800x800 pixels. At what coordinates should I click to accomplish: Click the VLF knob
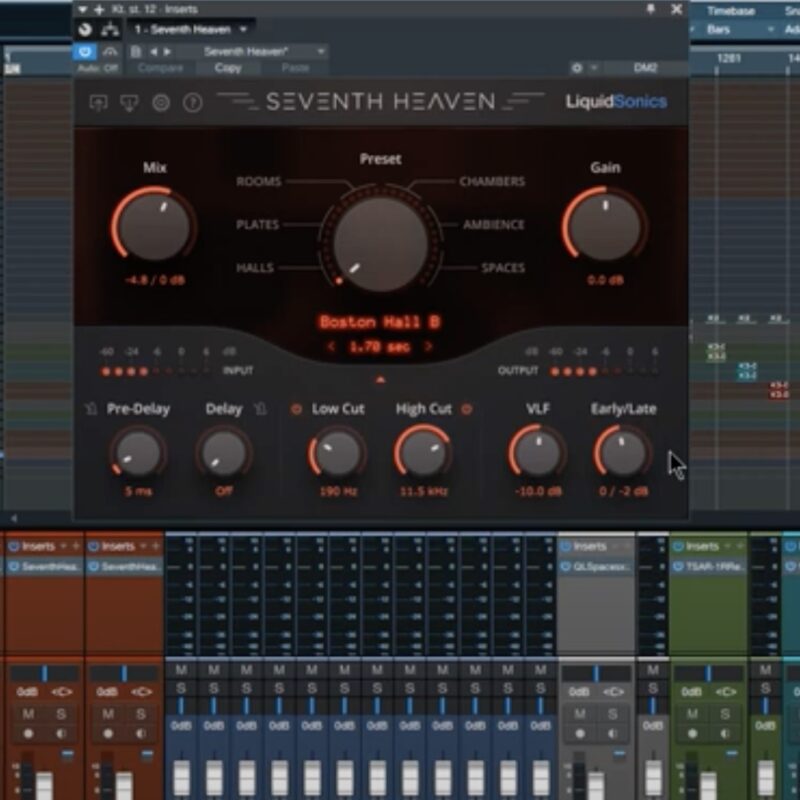point(538,453)
